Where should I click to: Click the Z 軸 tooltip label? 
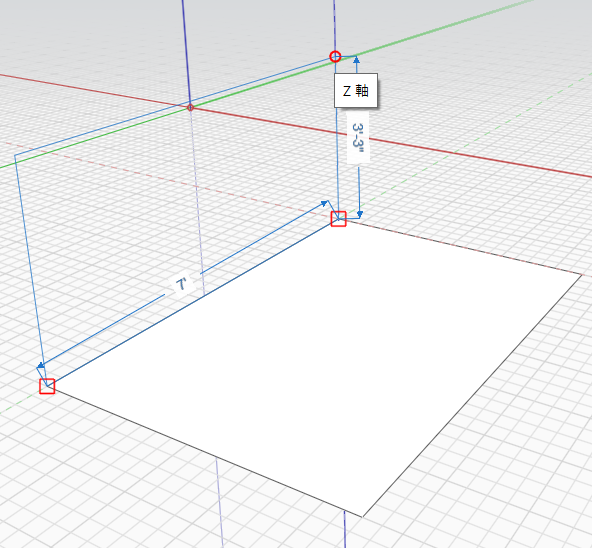tap(356, 91)
